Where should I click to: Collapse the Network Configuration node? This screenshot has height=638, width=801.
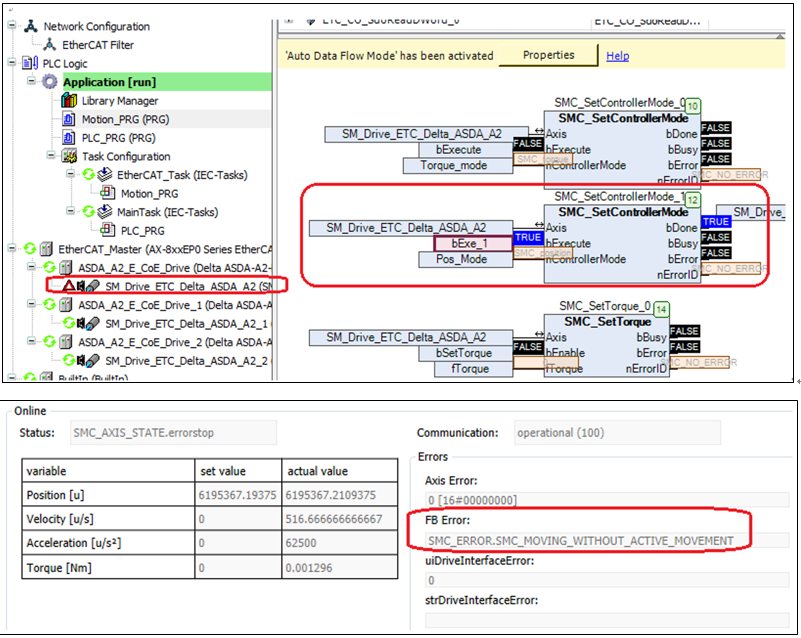[11, 26]
